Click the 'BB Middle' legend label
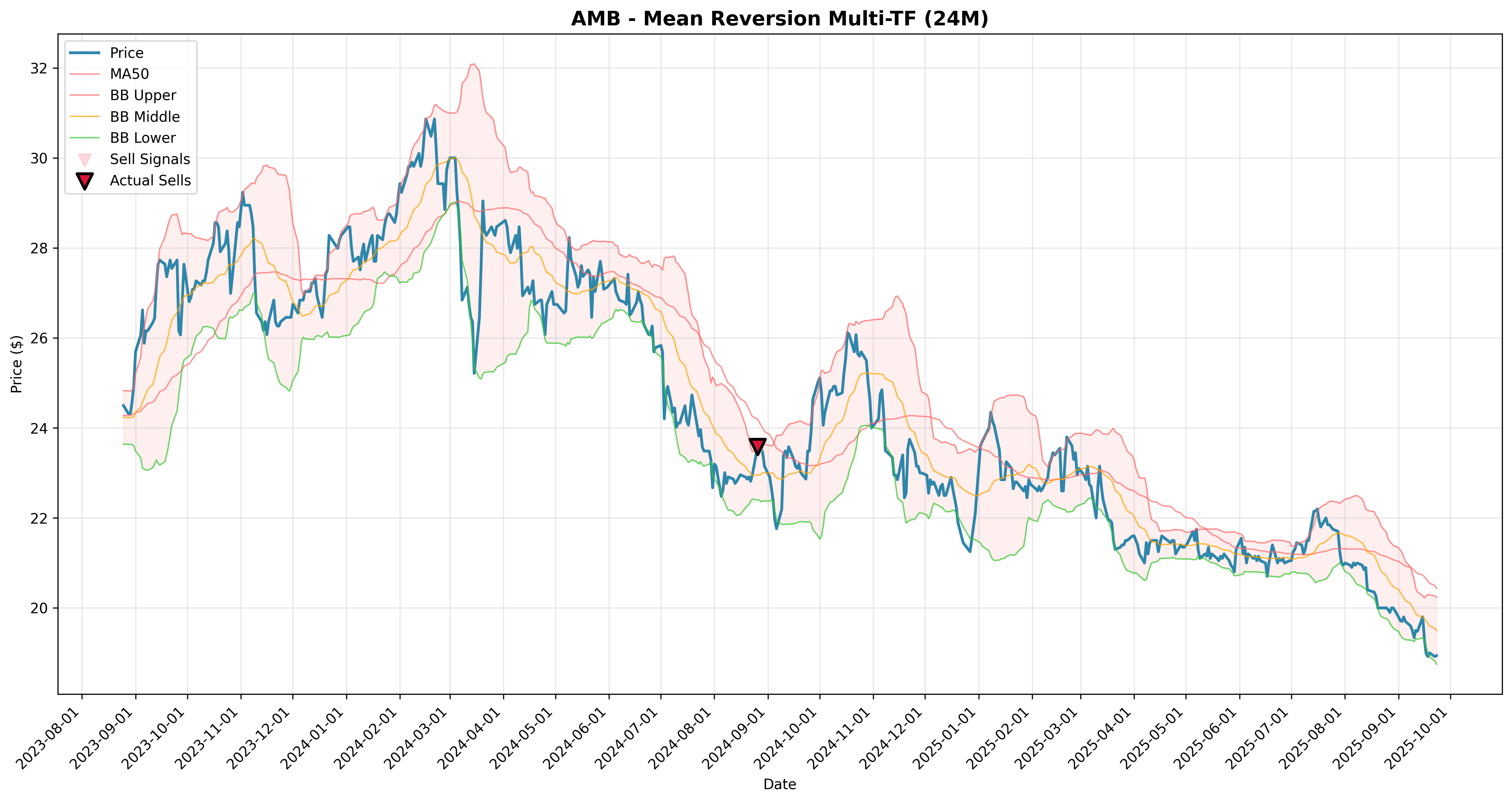The image size is (1512, 802). (x=145, y=117)
